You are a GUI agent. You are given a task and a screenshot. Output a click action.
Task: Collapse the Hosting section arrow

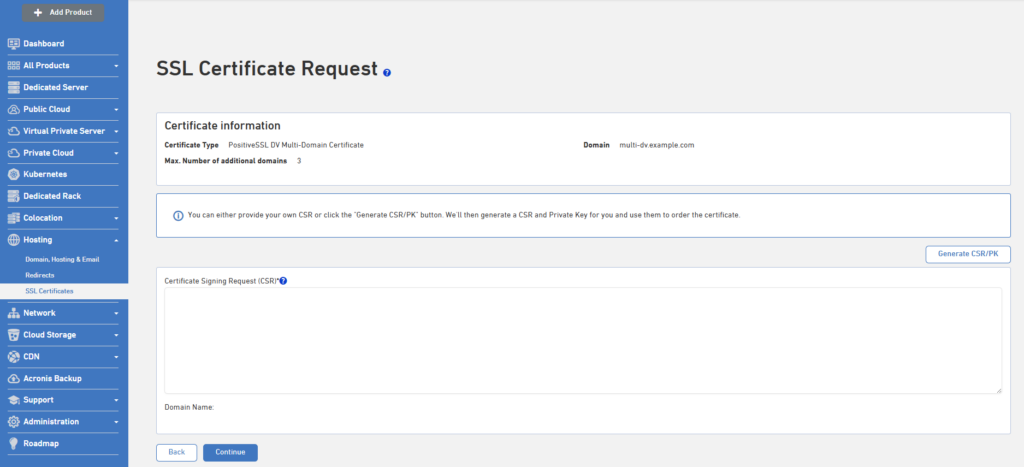click(116, 240)
